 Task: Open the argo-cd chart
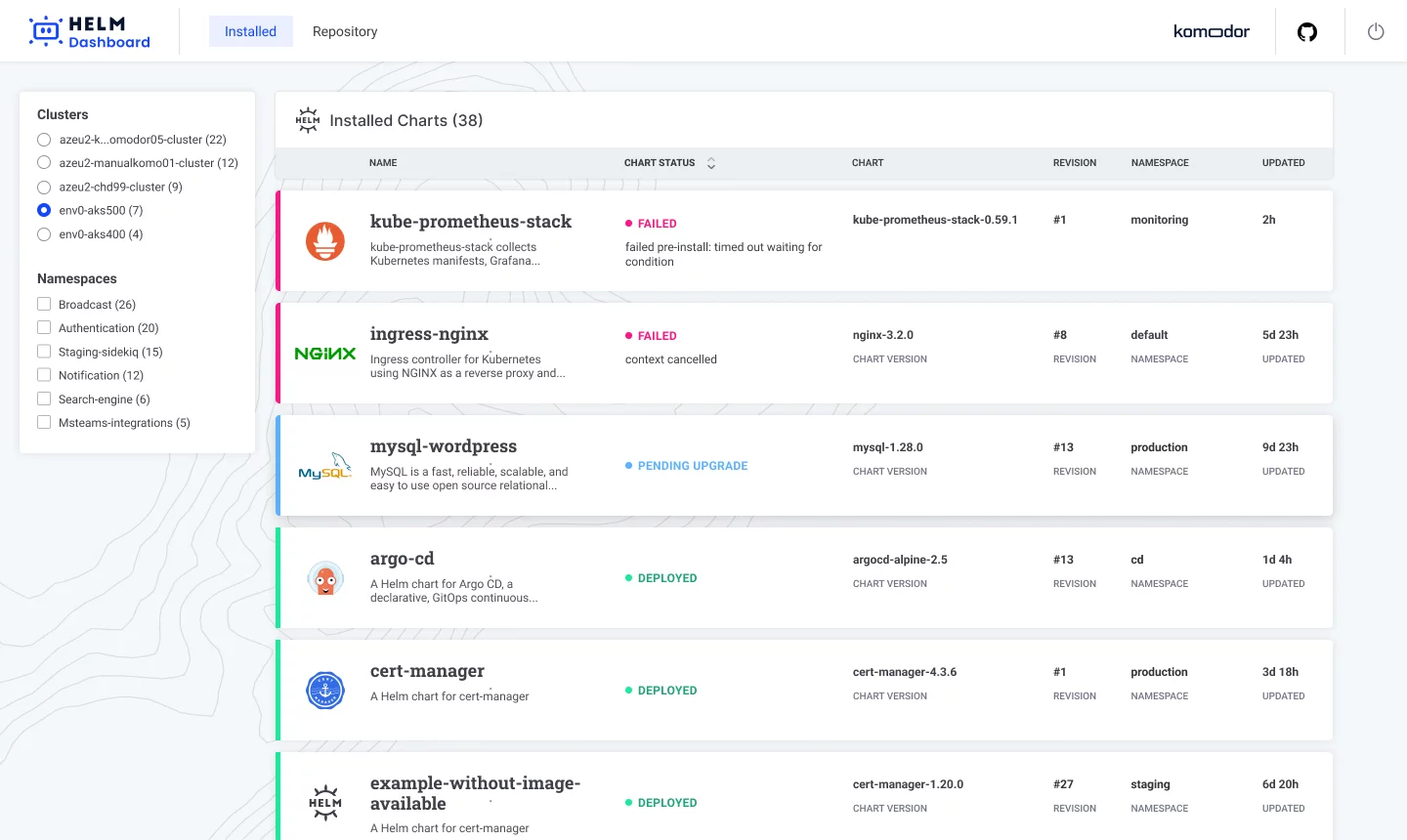pos(402,559)
